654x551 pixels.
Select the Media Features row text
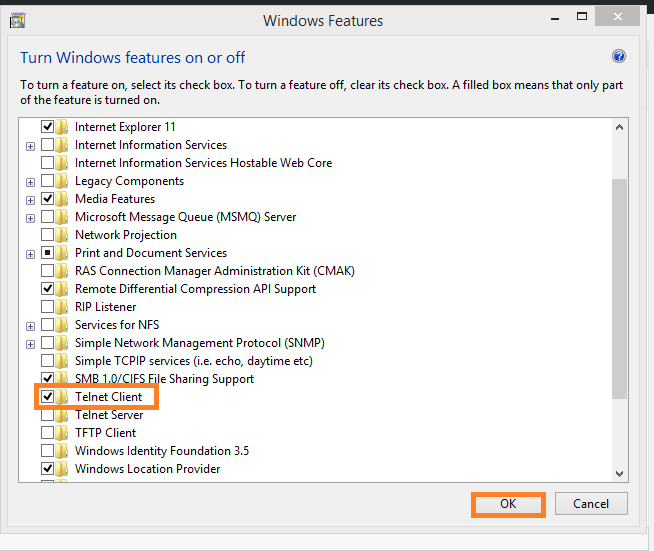115,199
